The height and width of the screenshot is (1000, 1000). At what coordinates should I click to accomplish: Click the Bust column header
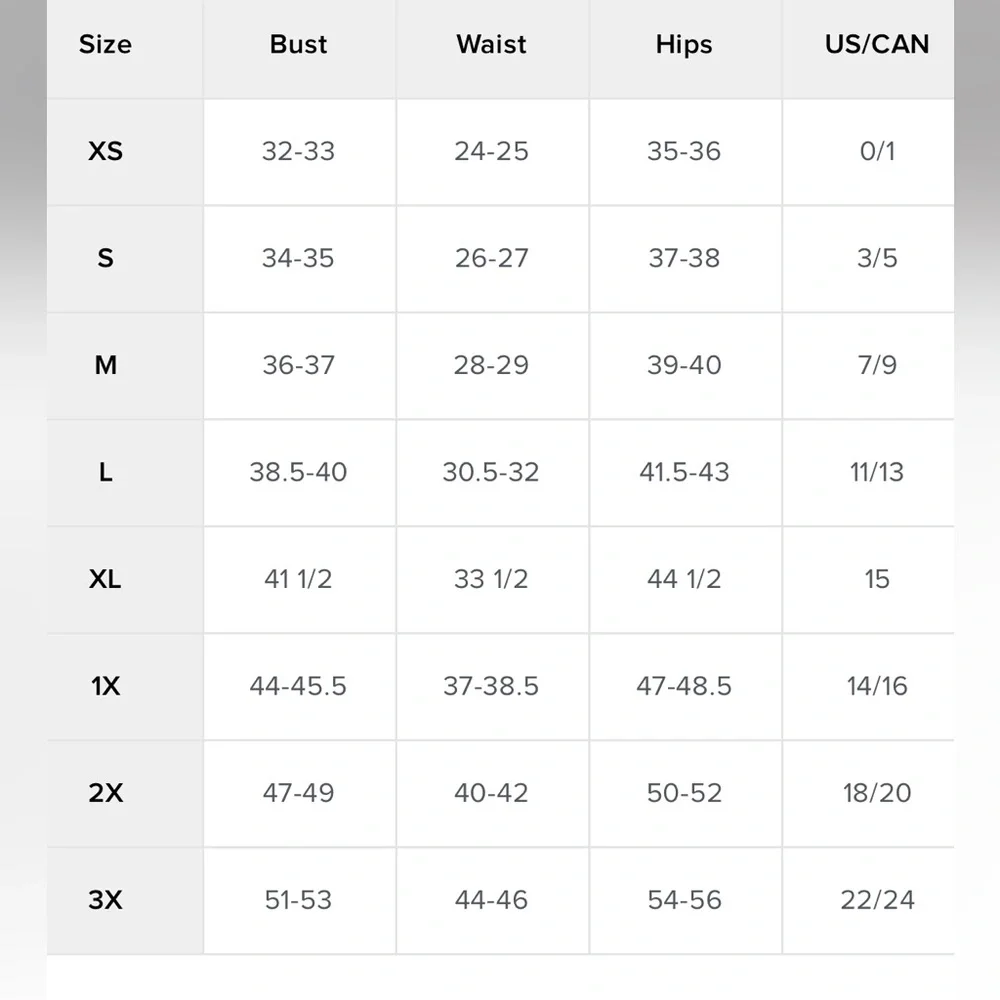tap(298, 45)
